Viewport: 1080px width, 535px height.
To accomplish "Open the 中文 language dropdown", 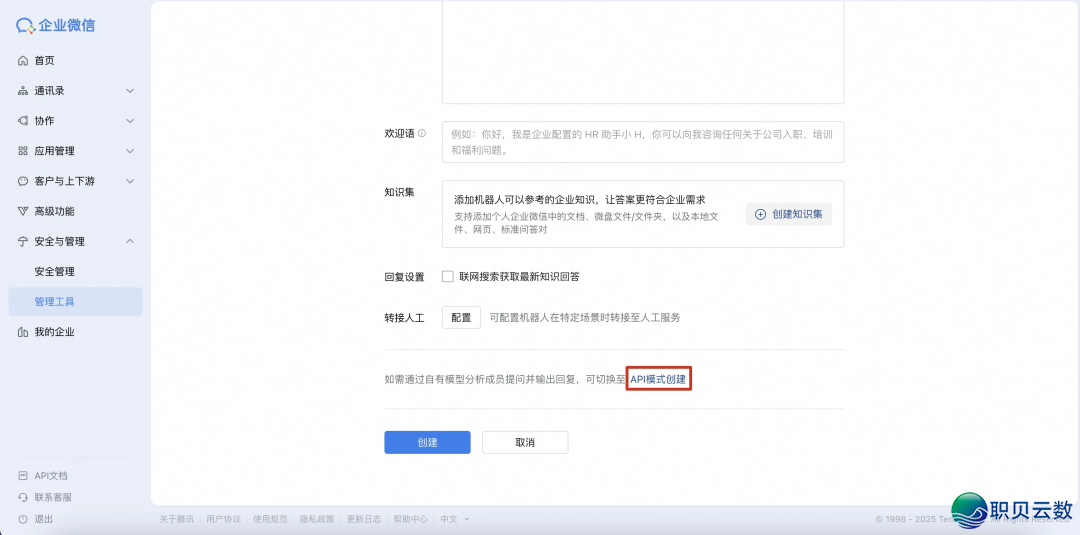I will click(454, 519).
